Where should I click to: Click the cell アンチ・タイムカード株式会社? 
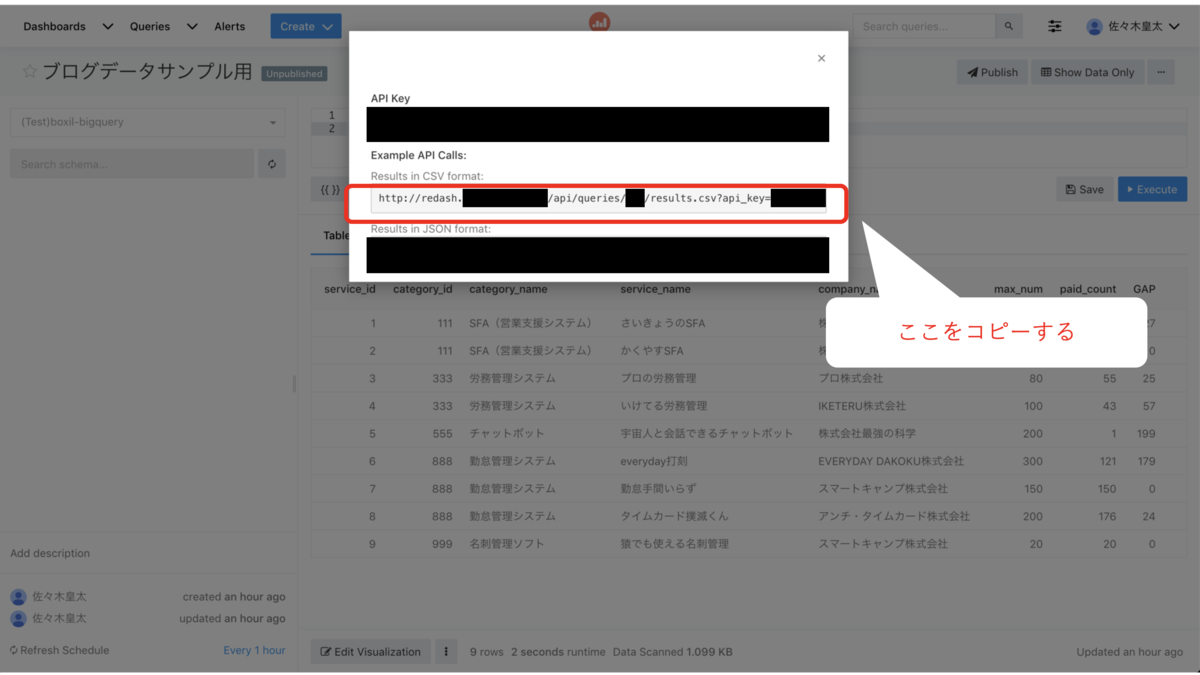[894, 517]
